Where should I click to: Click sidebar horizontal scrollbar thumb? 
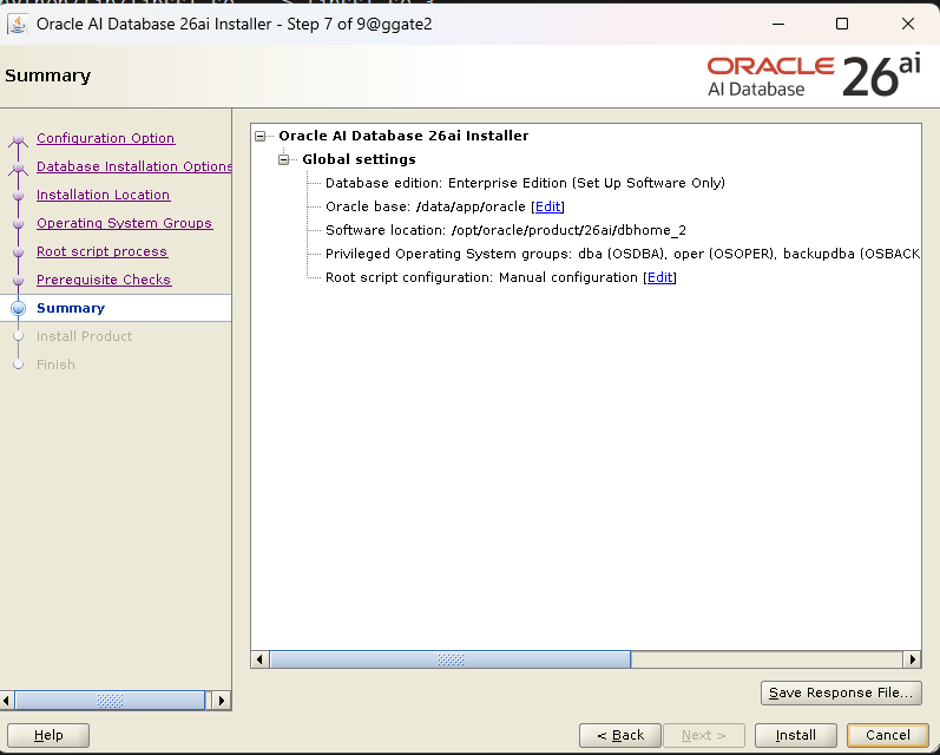110,700
